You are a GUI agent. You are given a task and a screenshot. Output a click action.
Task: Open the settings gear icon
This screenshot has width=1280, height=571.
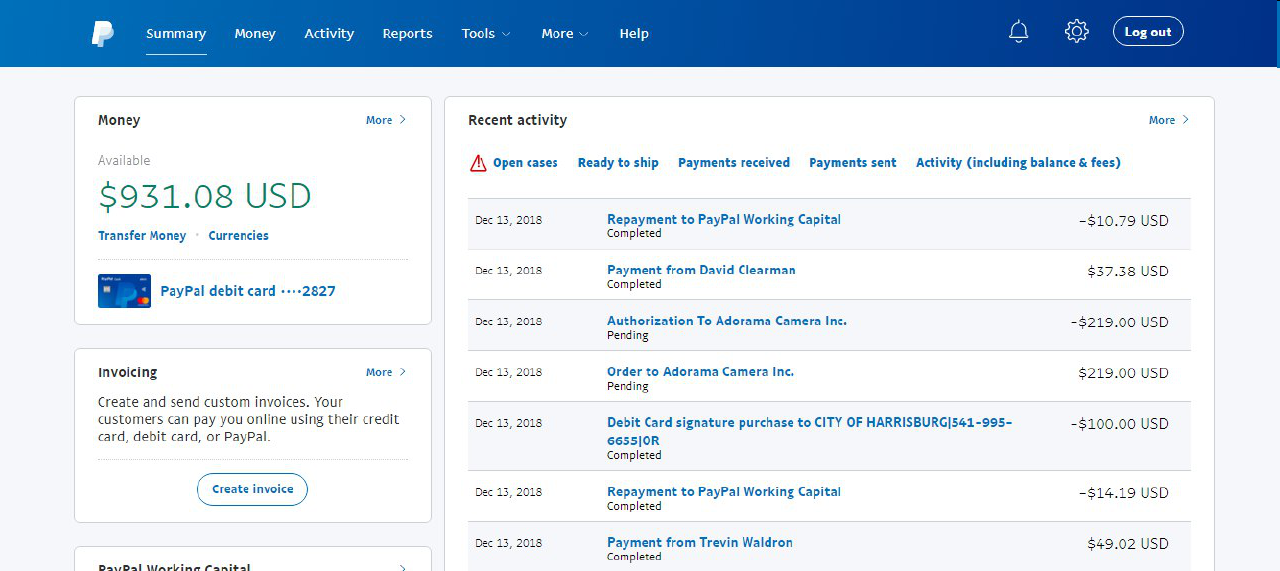[1076, 32]
